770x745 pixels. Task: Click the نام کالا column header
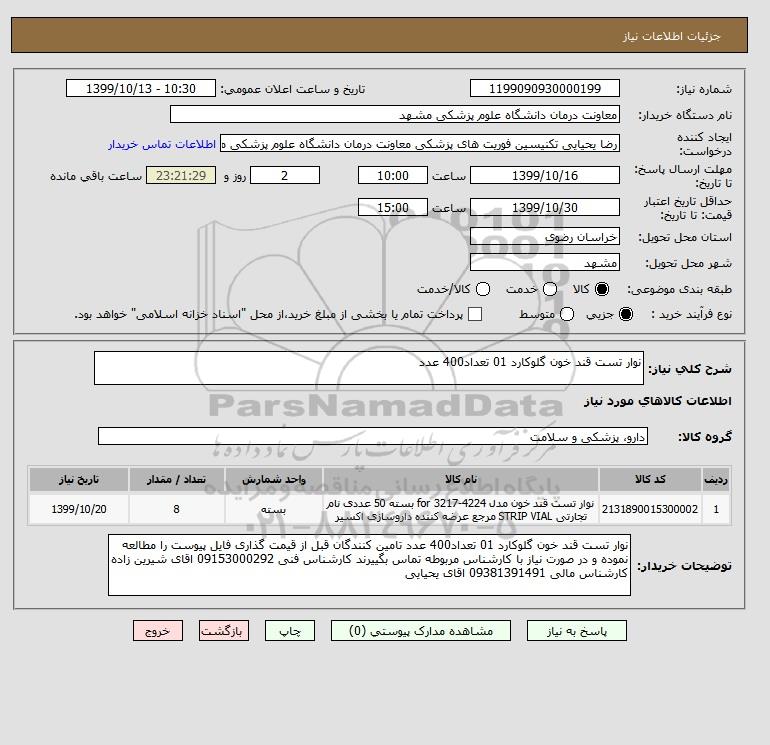coord(461,479)
